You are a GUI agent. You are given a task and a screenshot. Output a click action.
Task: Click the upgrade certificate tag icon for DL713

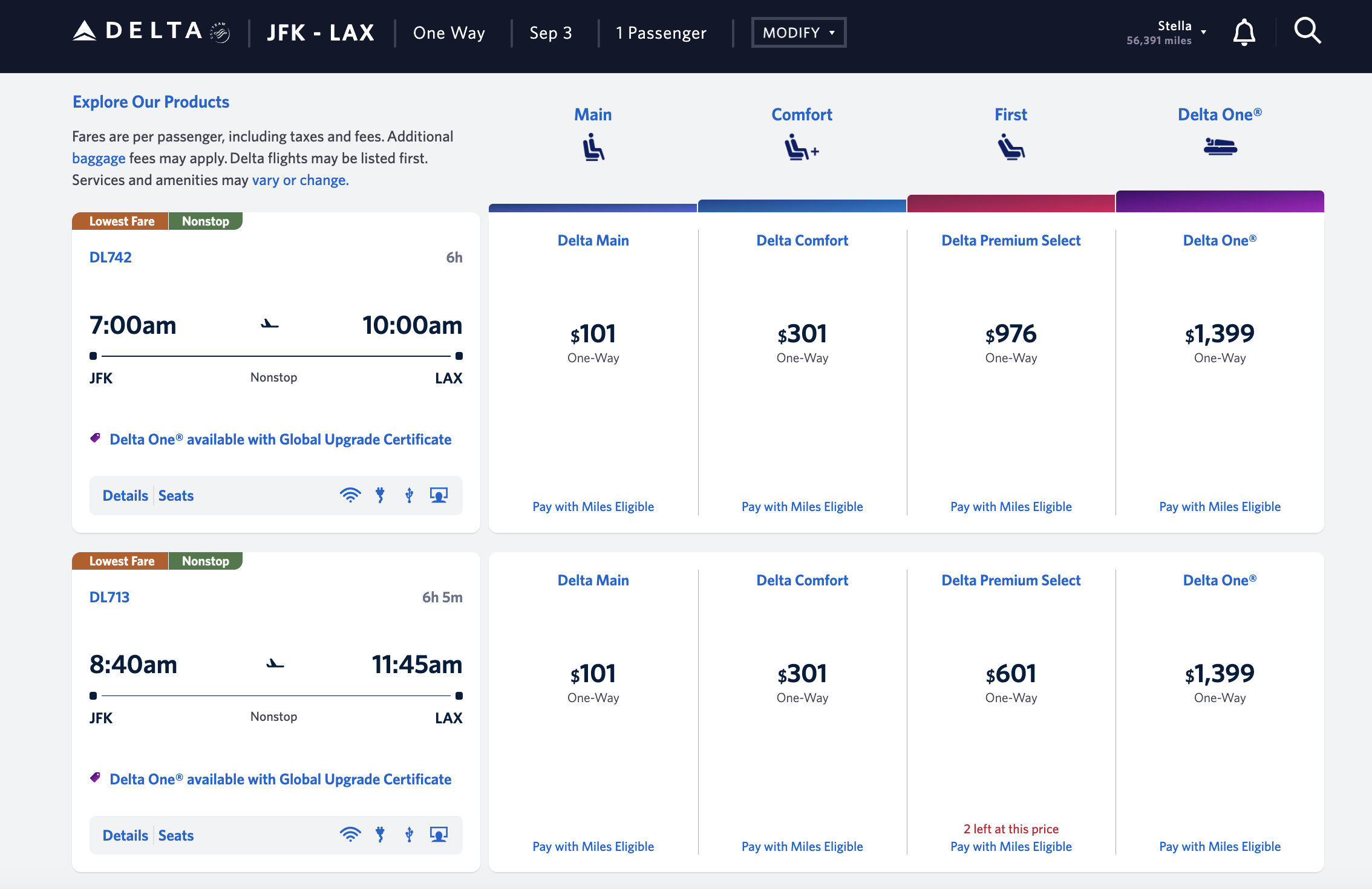95,778
